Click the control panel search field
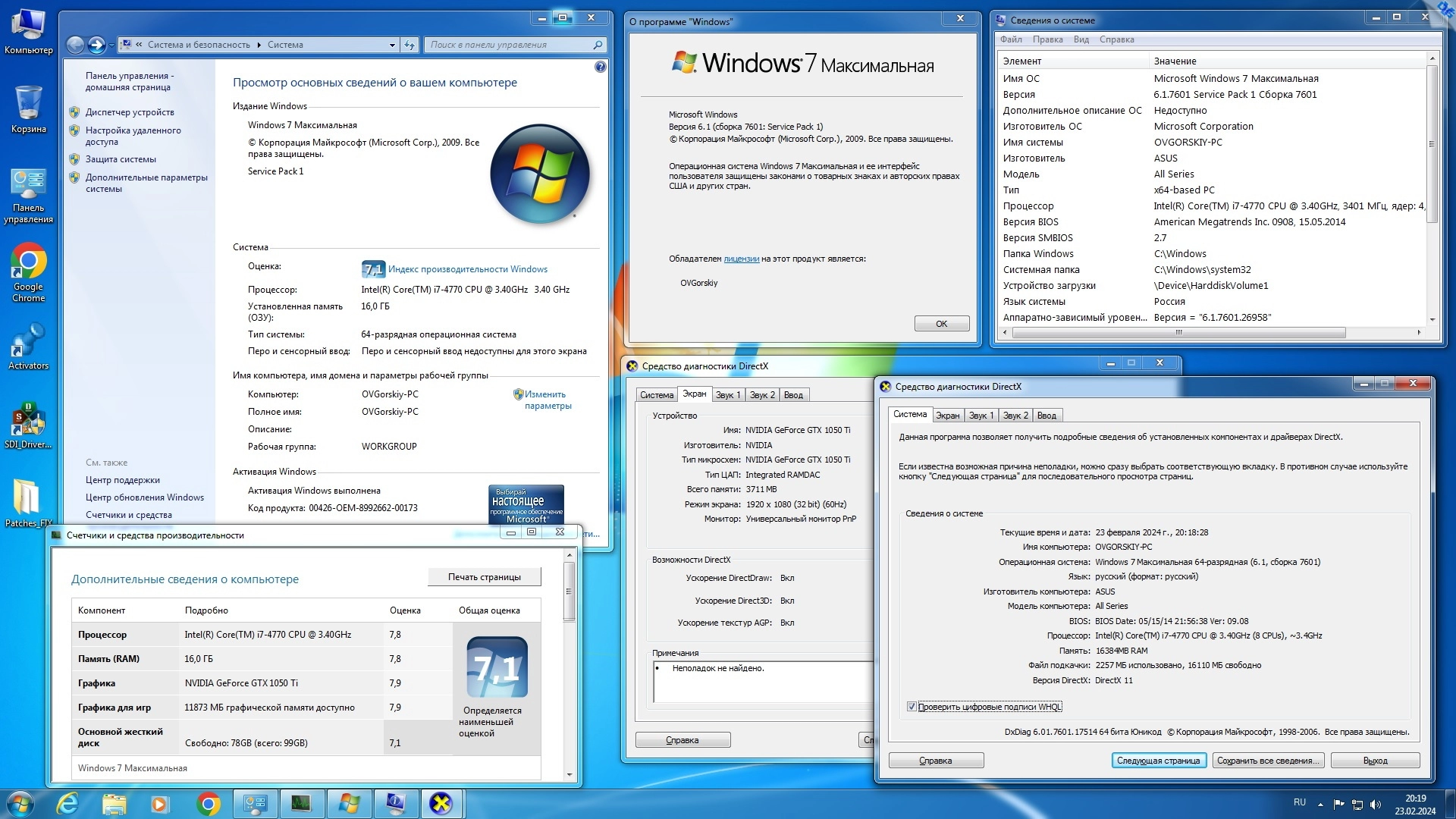 coord(508,45)
